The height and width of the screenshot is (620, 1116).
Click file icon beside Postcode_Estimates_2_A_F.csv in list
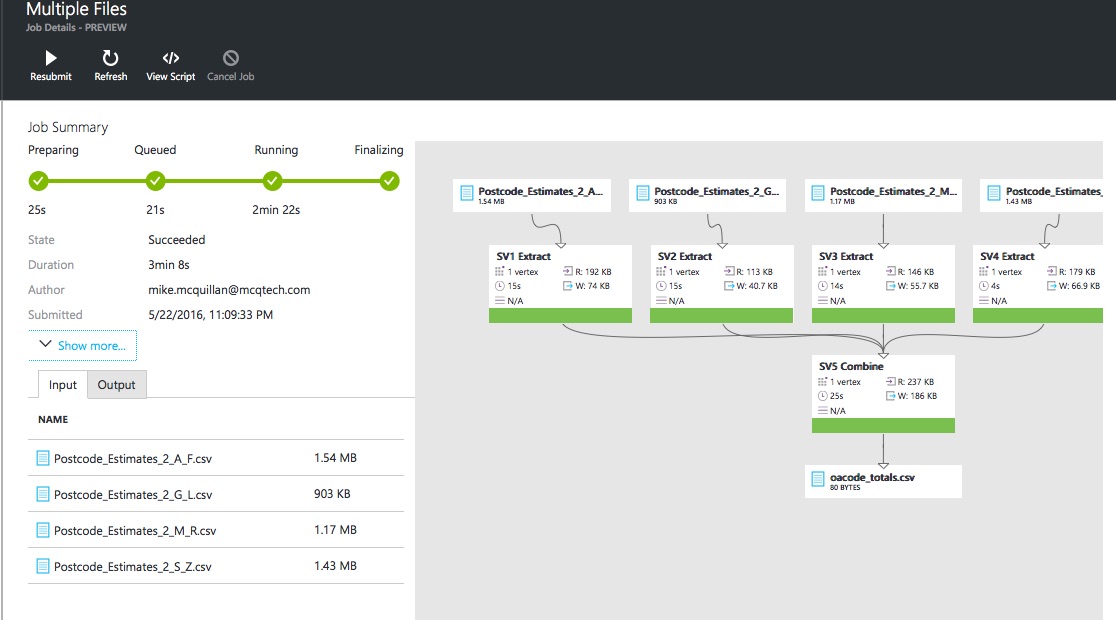(x=43, y=458)
